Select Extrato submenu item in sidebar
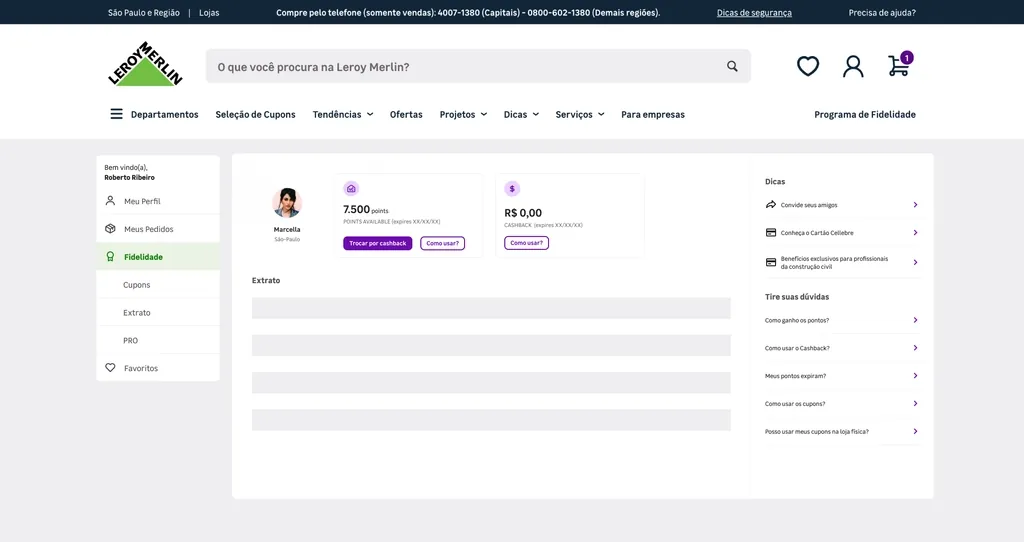The image size is (1024, 542). click(x=158, y=312)
